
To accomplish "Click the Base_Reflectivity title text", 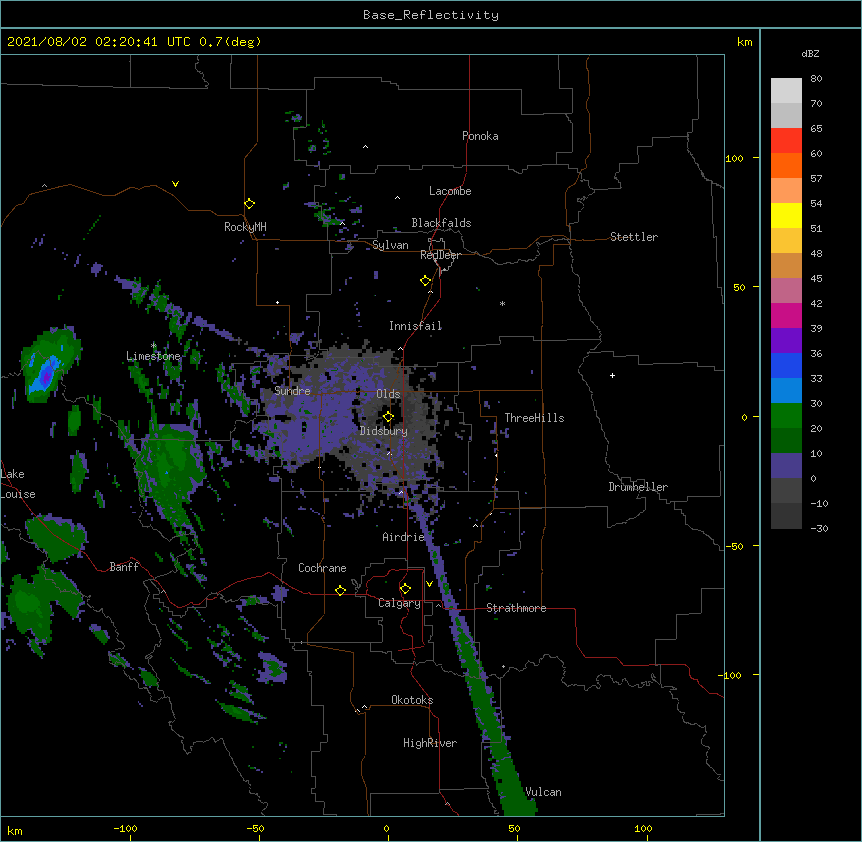I will click(x=430, y=15).
